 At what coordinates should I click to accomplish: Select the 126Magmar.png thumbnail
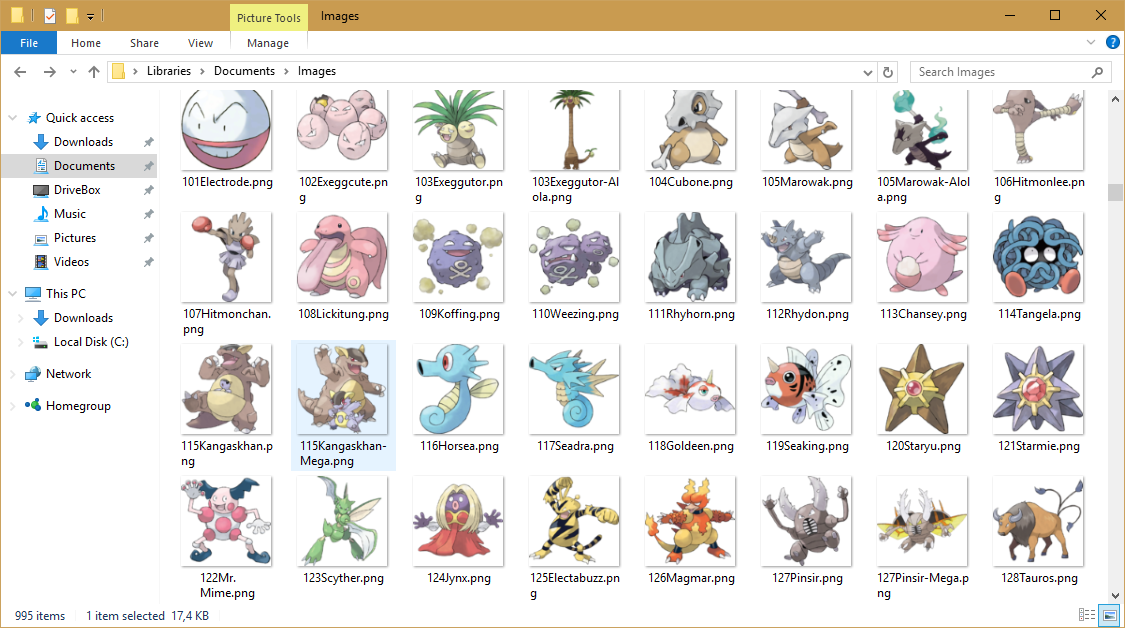coord(690,521)
